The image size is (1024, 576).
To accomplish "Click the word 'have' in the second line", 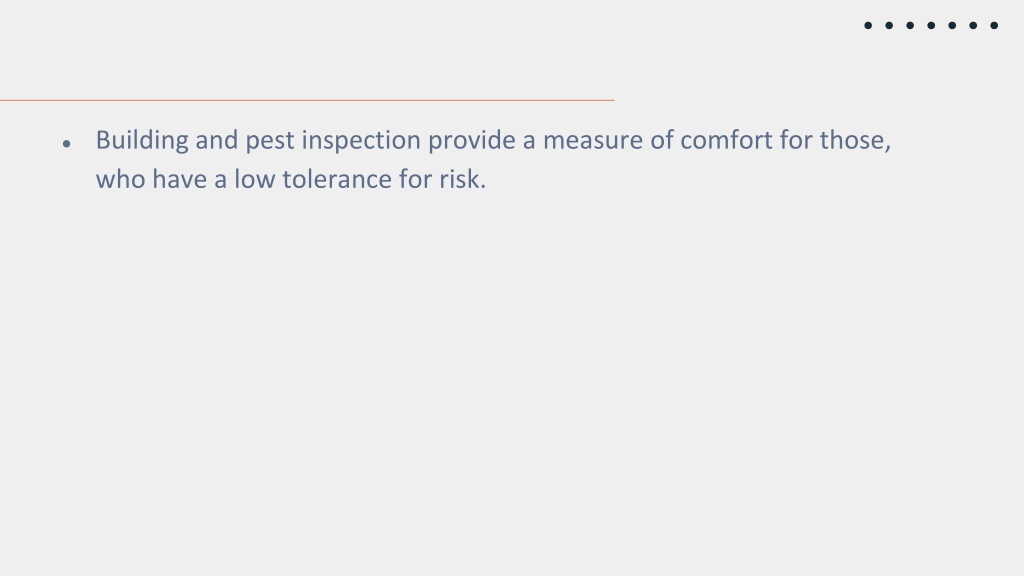I will pyautogui.click(x=180, y=179).
